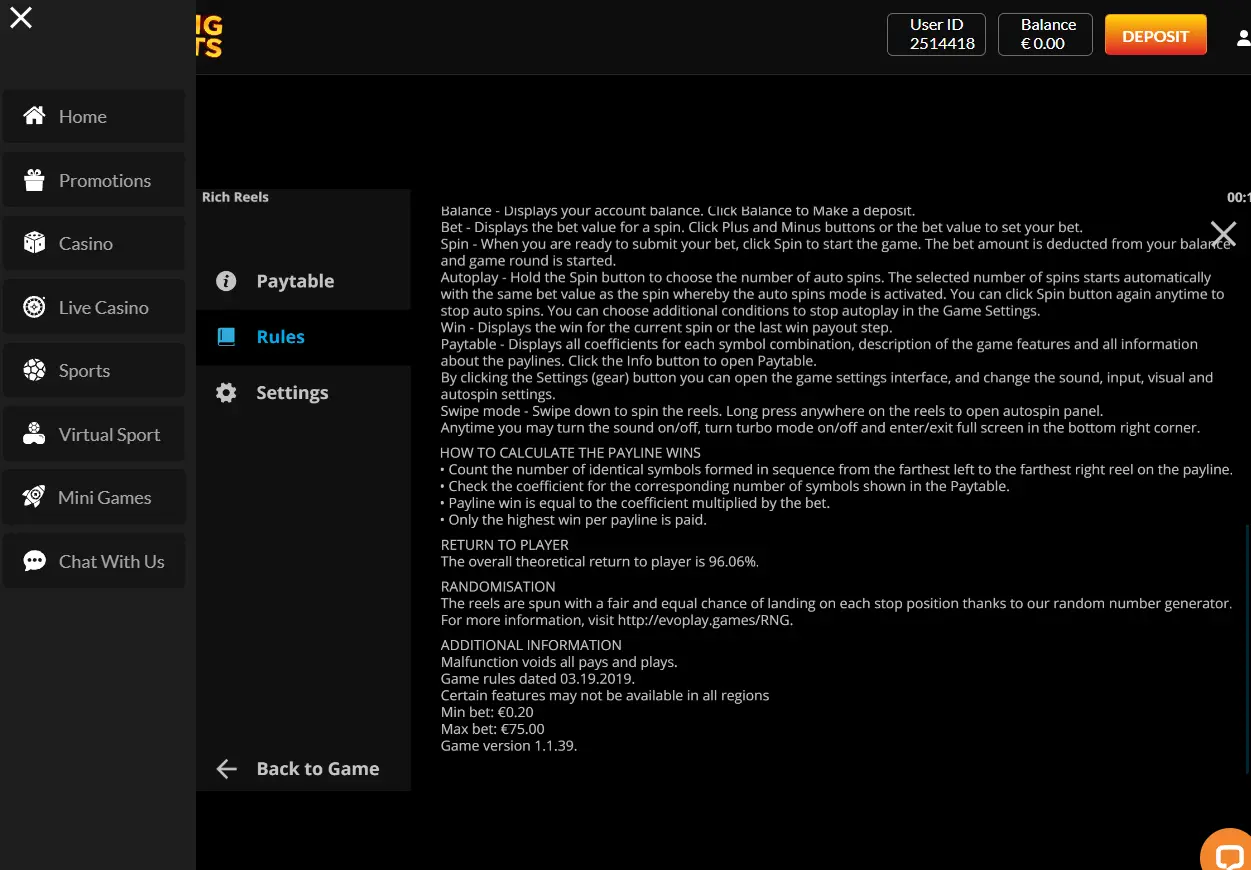
Task: Click the site logo in the header
Action: point(209,36)
